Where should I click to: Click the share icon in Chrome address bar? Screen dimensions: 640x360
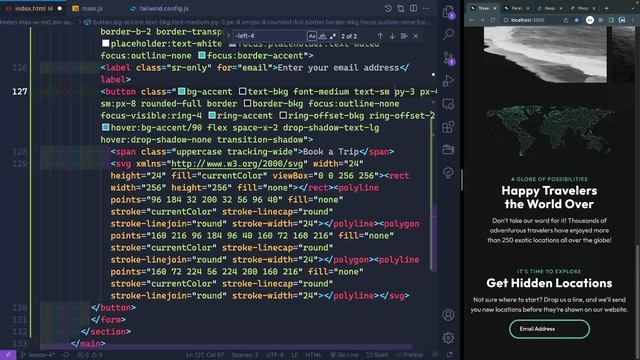[x=566, y=20]
